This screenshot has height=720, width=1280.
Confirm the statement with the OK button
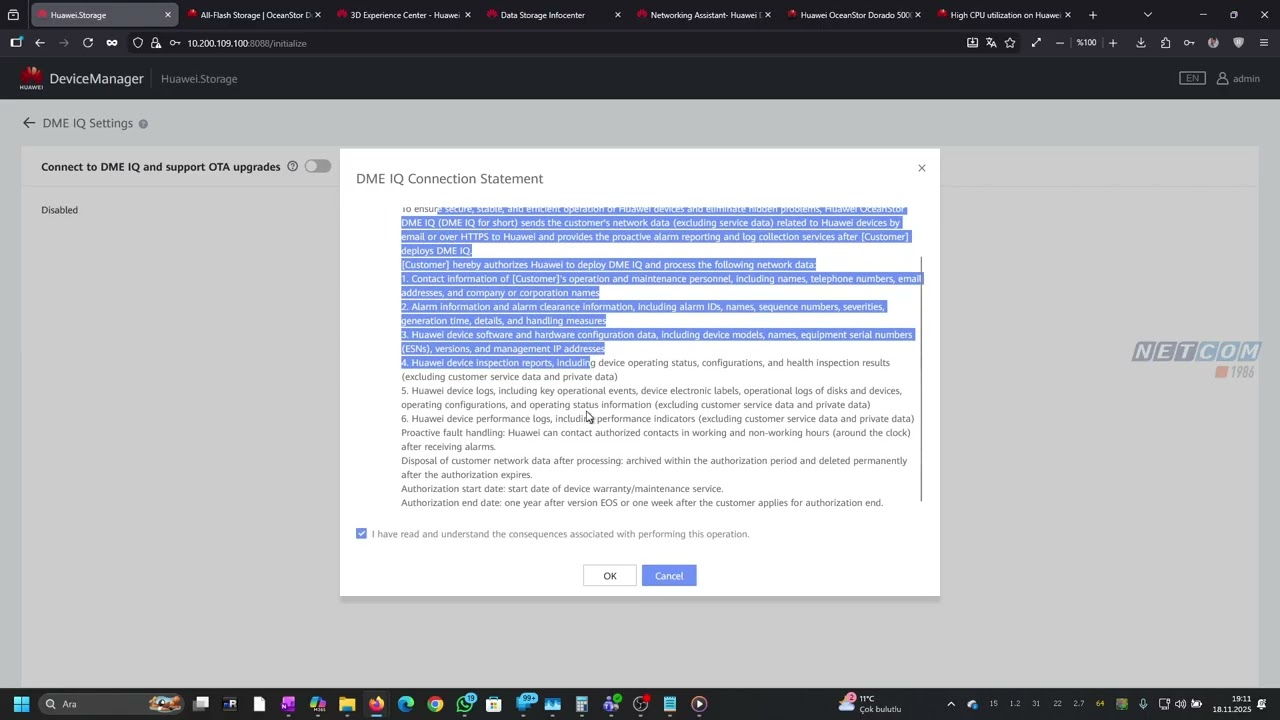(x=610, y=576)
